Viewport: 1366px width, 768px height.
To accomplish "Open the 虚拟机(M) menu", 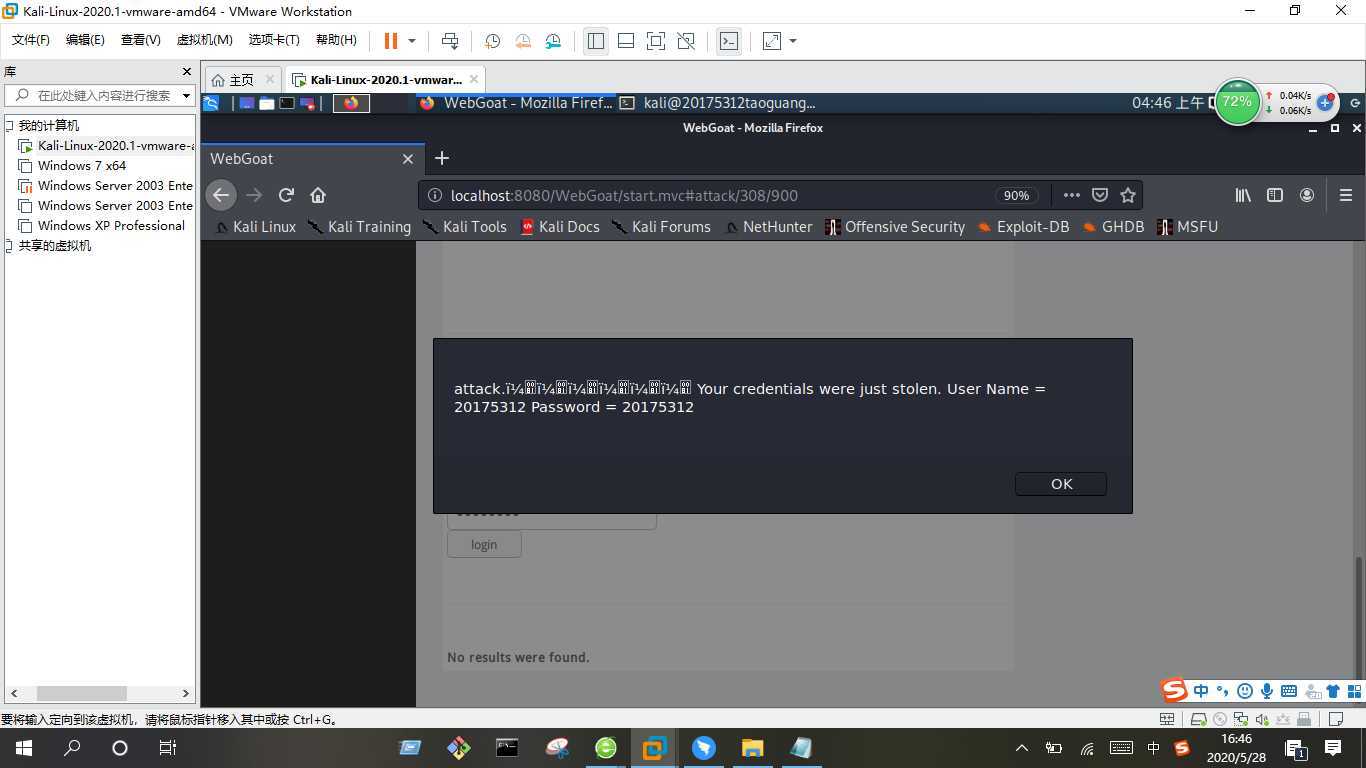I will [x=204, y=40].
